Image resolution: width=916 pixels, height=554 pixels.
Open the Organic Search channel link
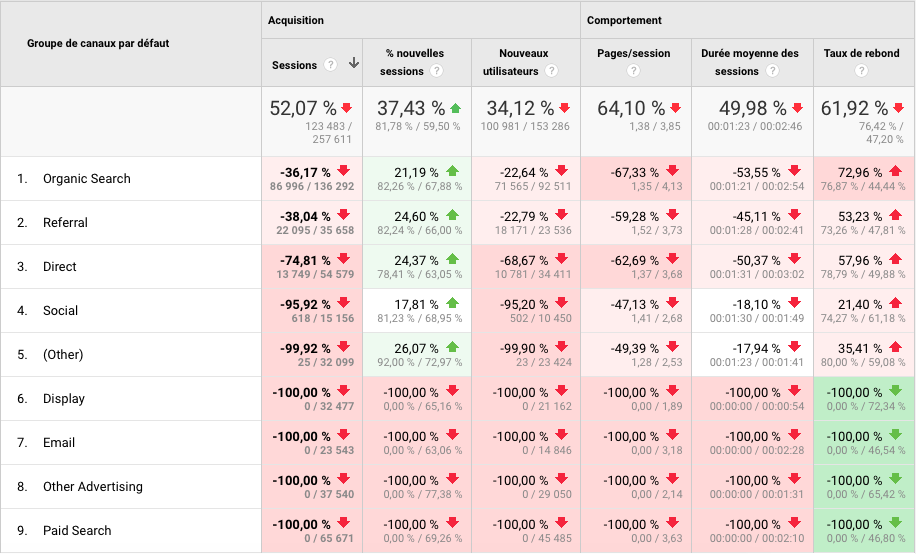tap(86, 179)
